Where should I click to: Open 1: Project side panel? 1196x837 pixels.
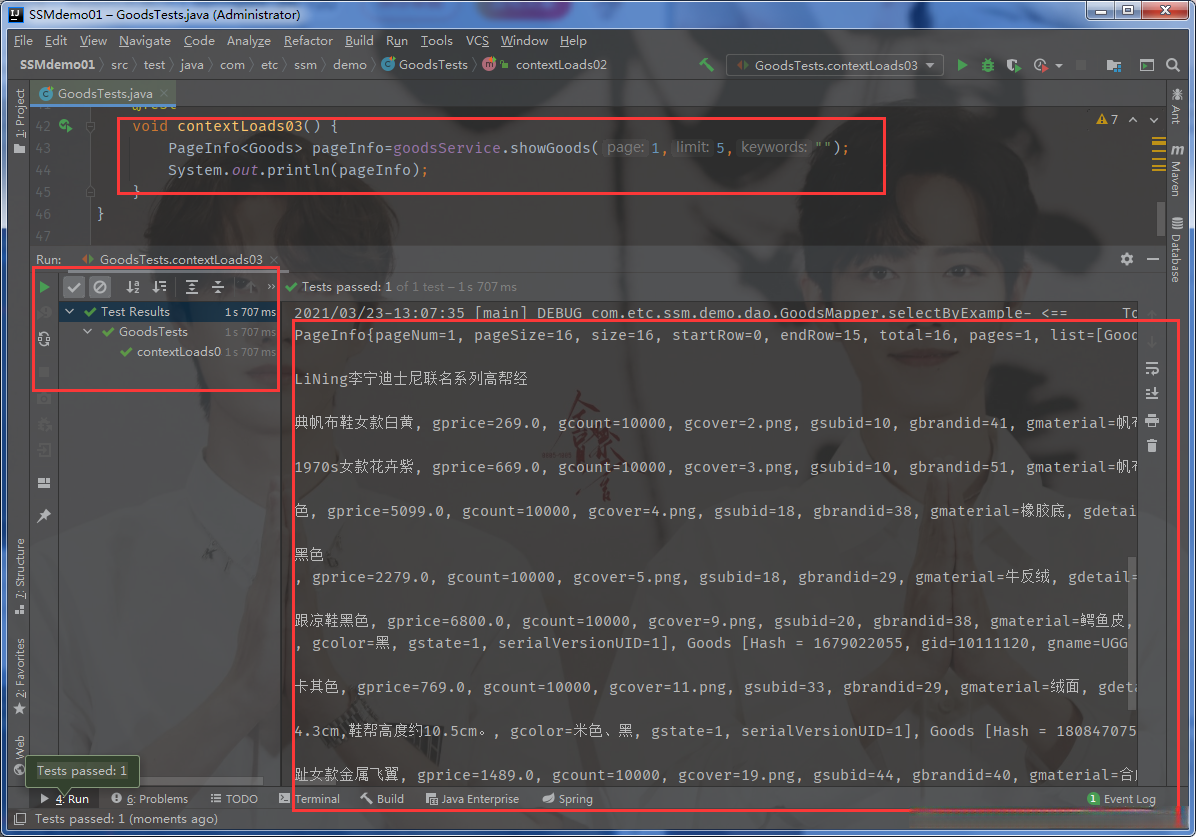20,121
